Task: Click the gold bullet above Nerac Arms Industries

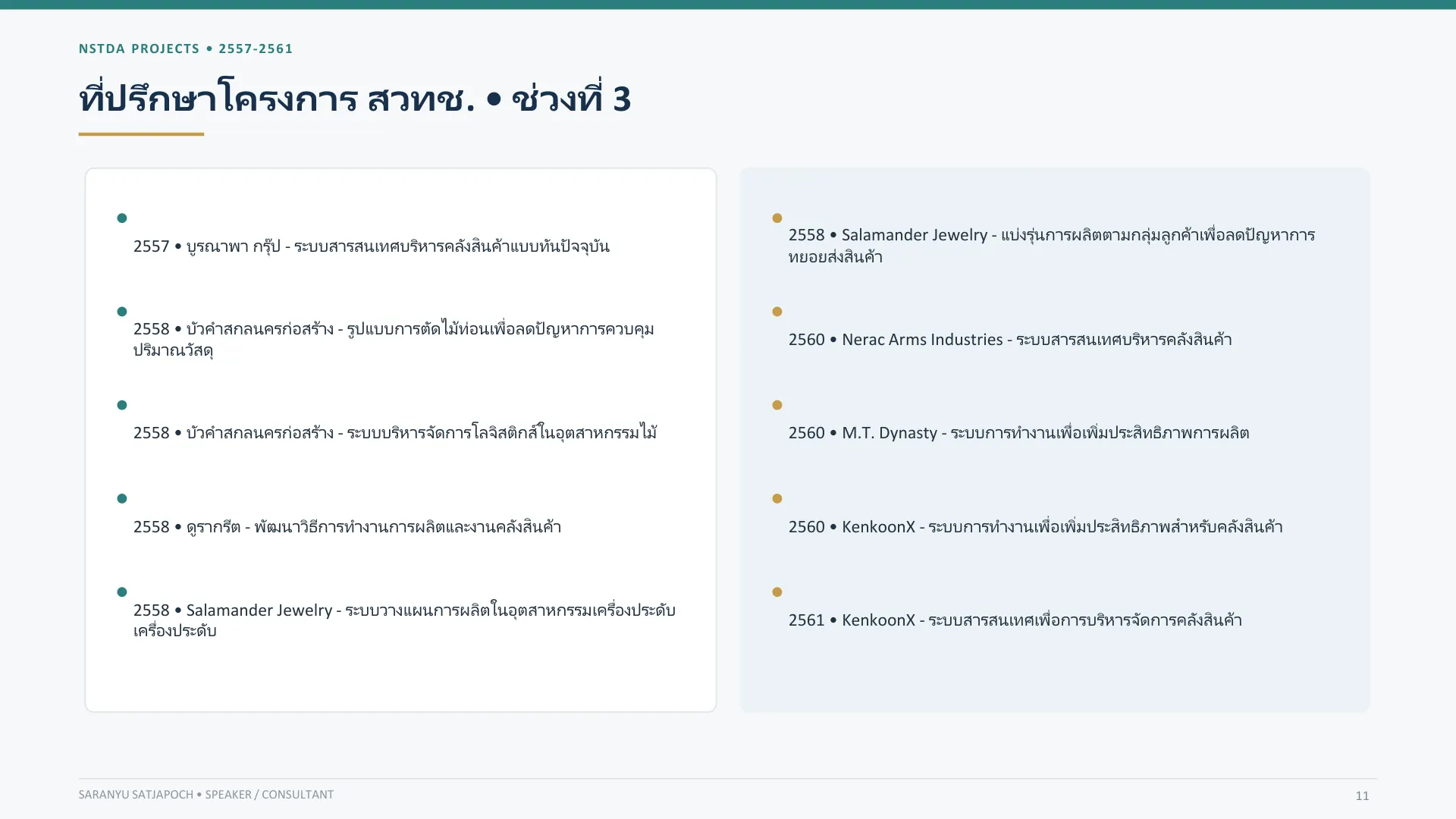Action: (777, 312)
